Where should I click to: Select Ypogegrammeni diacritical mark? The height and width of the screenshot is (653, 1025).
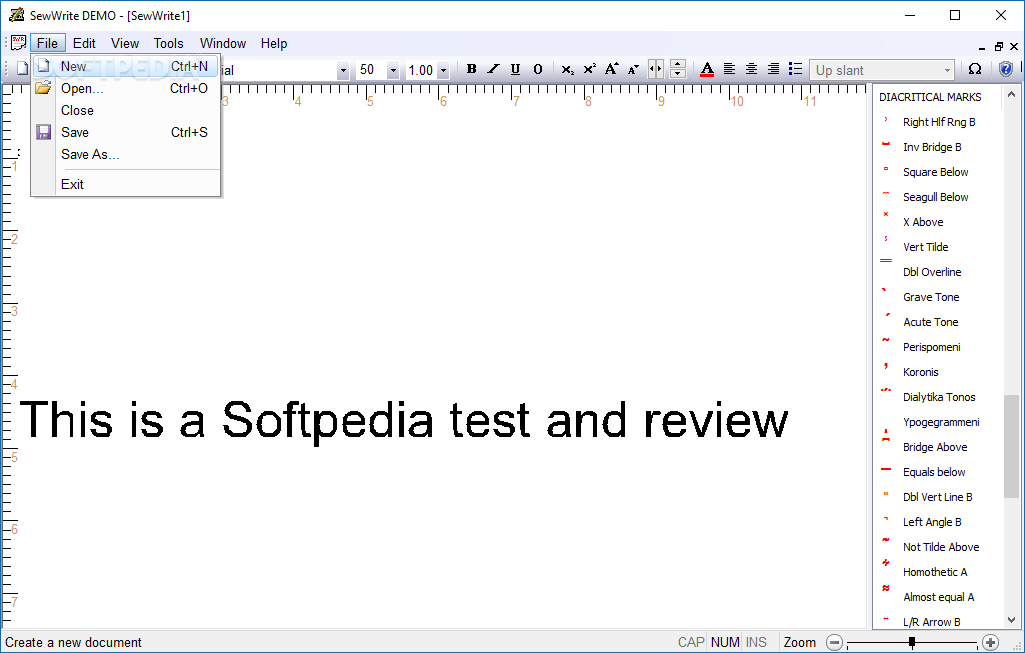click(x=939, y=422)
